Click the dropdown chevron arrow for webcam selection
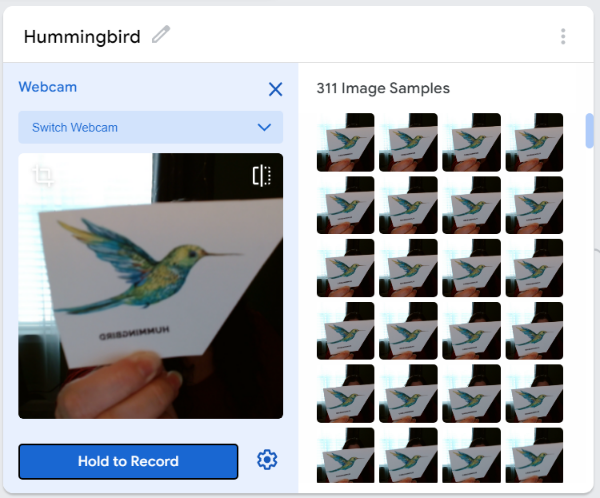Viewport: 600px width, 498px height. (x=264, y=127)
